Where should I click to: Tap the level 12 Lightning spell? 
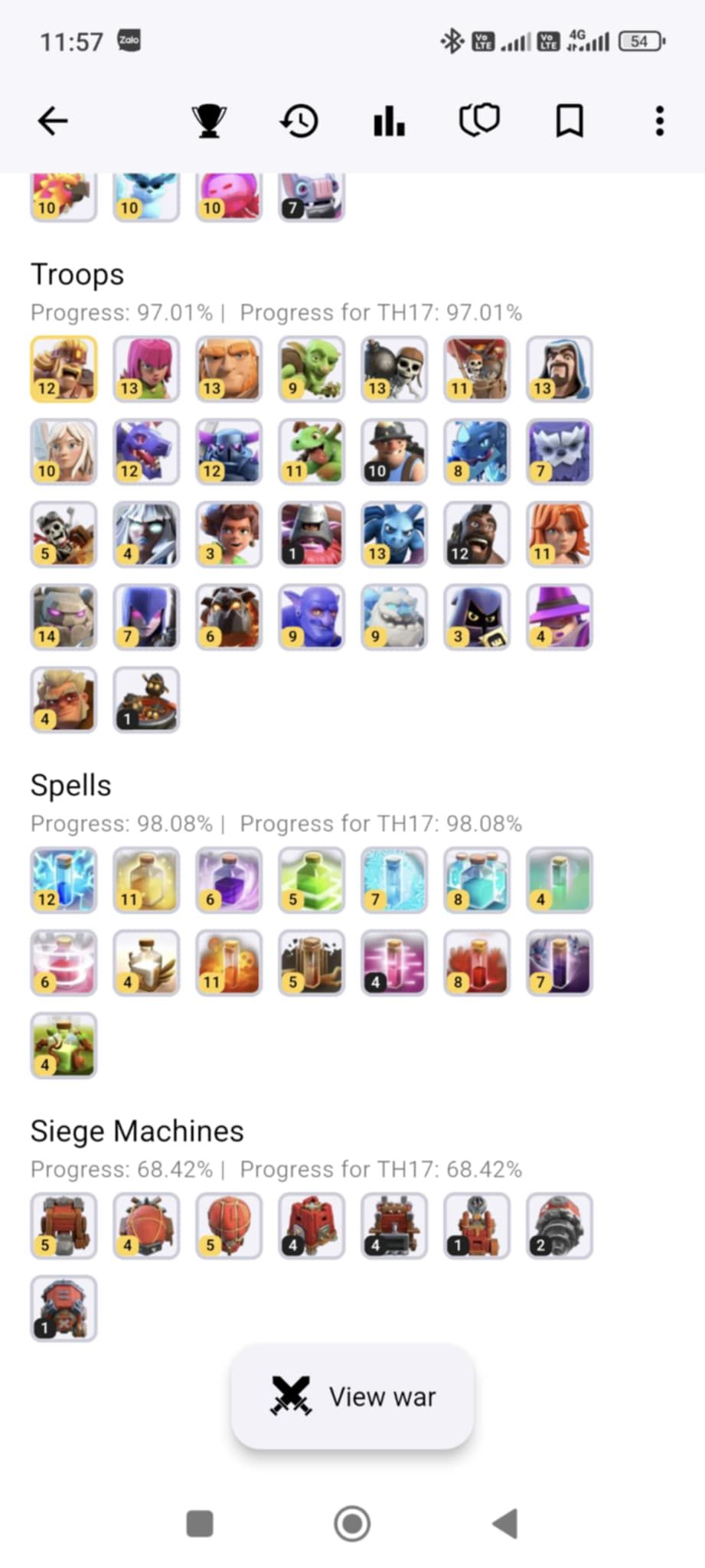pos(64,880)
